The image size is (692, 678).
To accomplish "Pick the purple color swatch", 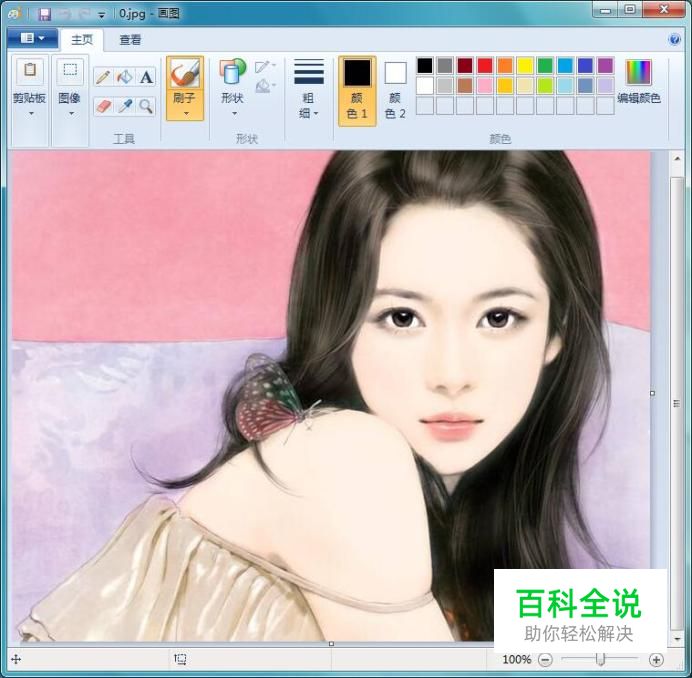I will point(606,65).
